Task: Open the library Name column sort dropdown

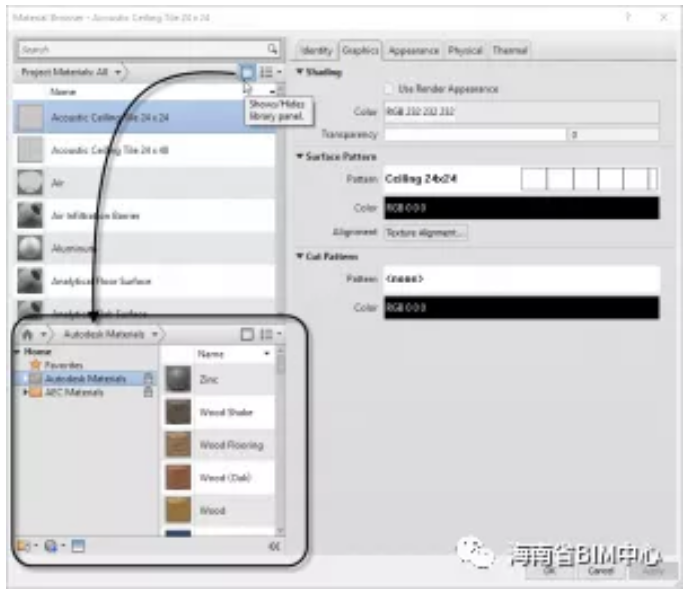Action: click(267, 354)
